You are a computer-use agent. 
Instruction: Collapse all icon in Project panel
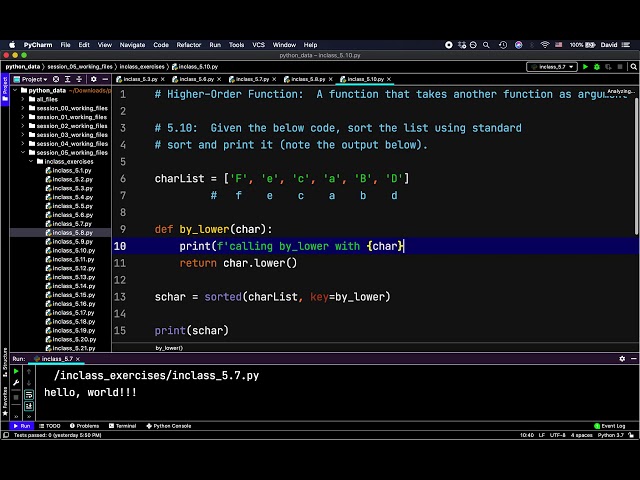[79, 79]
